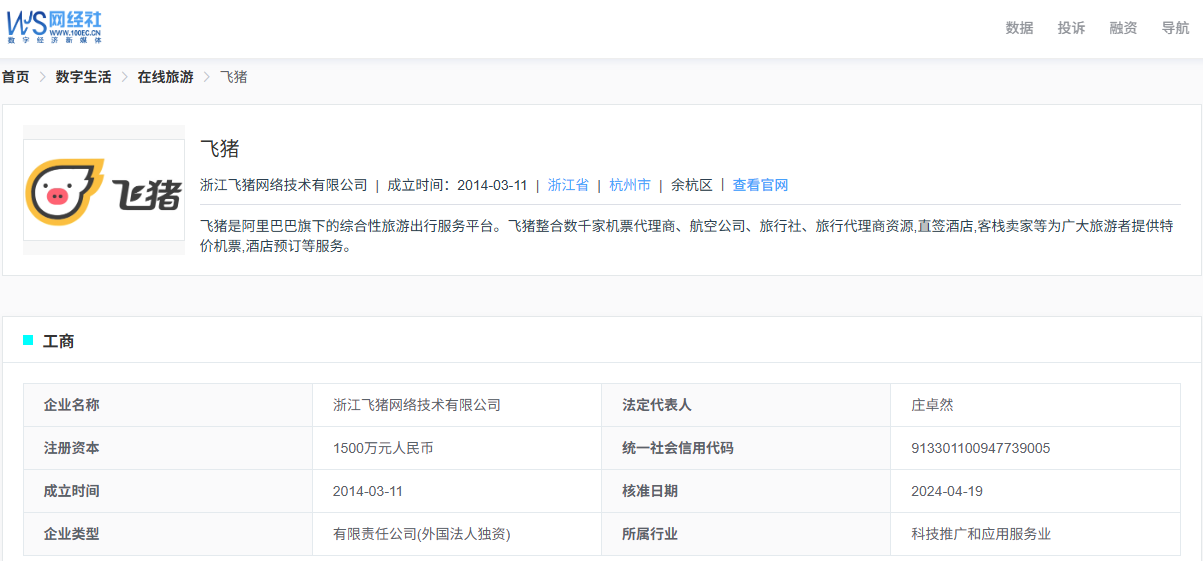Select 成立时间：2014-03-11 in header line
This screenshot has width=1203, height=561.
(x=457, y=185)
